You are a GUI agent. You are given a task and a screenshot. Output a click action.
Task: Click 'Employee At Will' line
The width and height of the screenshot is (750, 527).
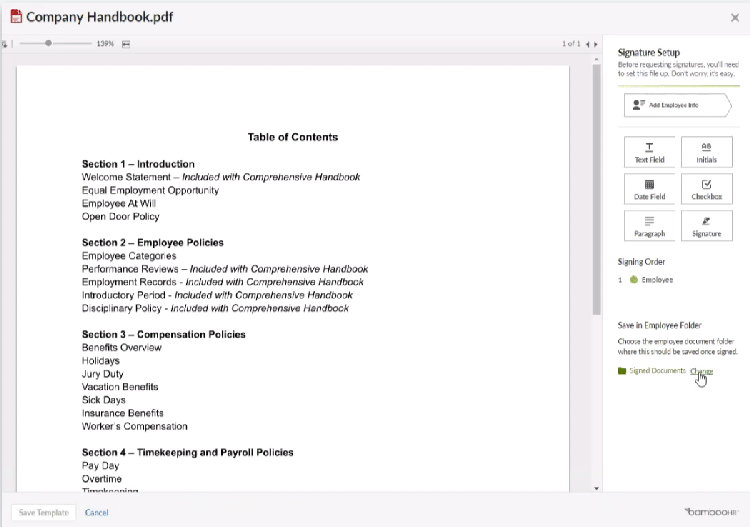tap(119, 203)
